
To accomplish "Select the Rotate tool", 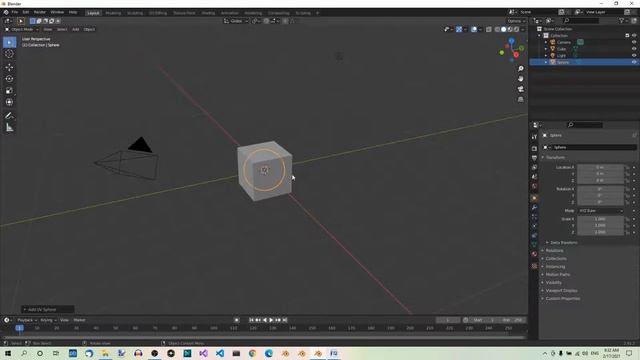I will (9, 79).
